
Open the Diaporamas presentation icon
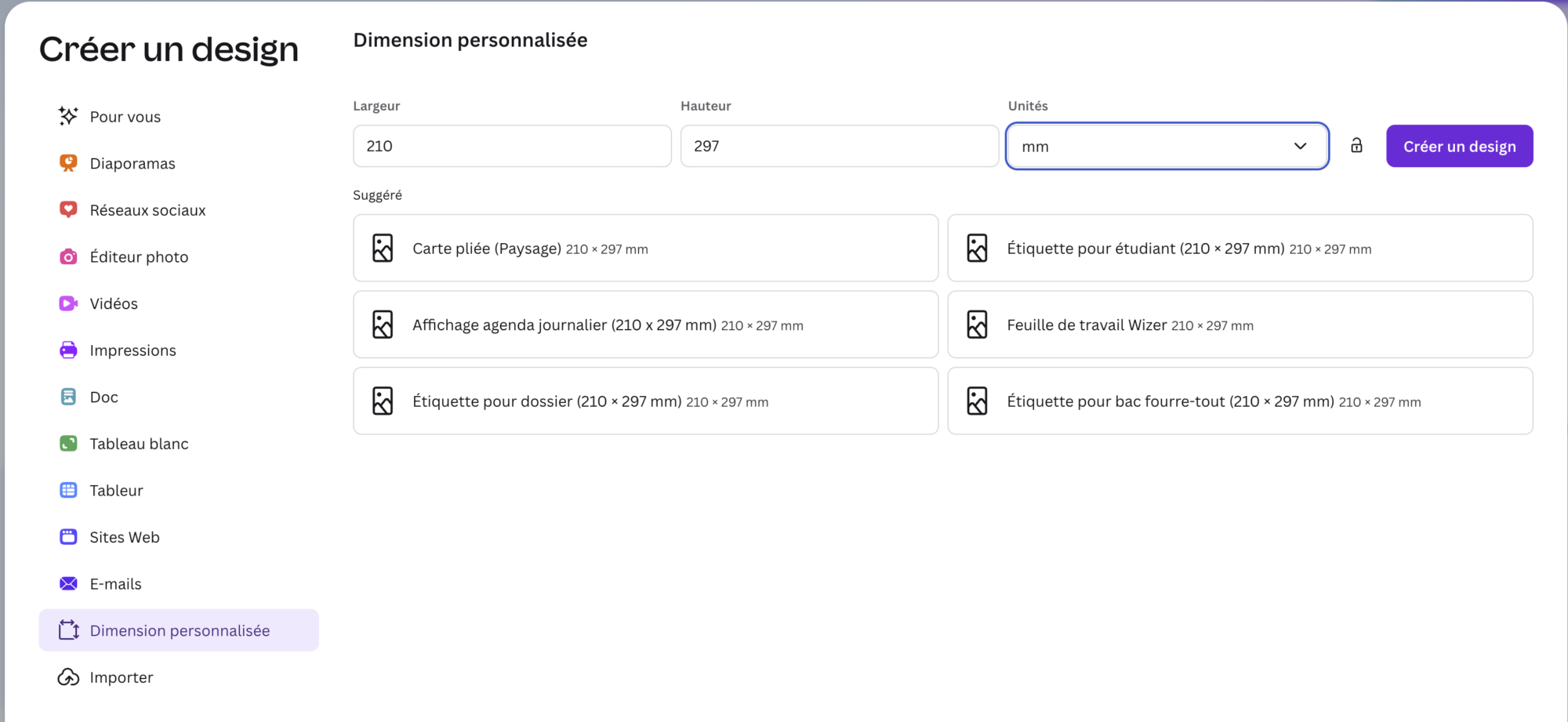click(68, 163)
